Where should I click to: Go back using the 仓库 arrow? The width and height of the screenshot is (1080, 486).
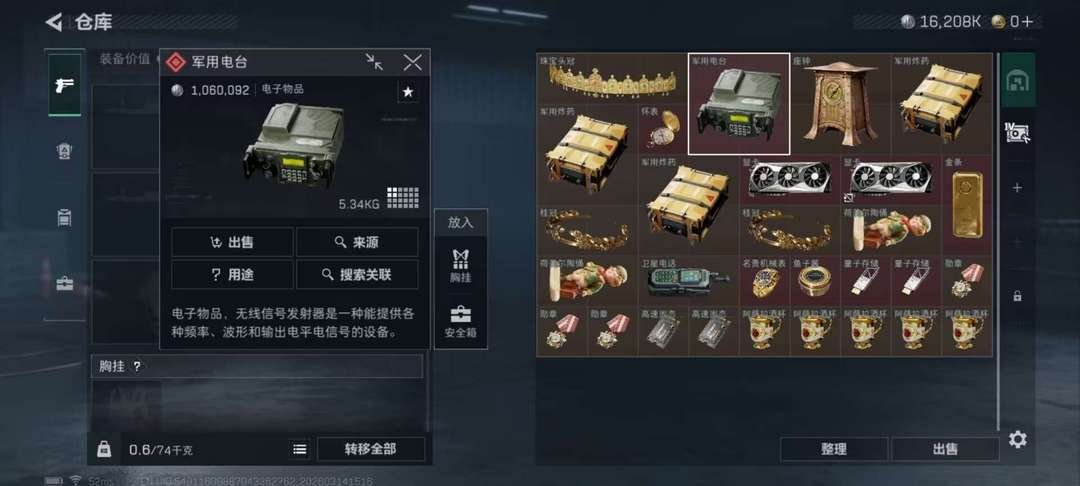pyautogui.click(x=54, y=22)
